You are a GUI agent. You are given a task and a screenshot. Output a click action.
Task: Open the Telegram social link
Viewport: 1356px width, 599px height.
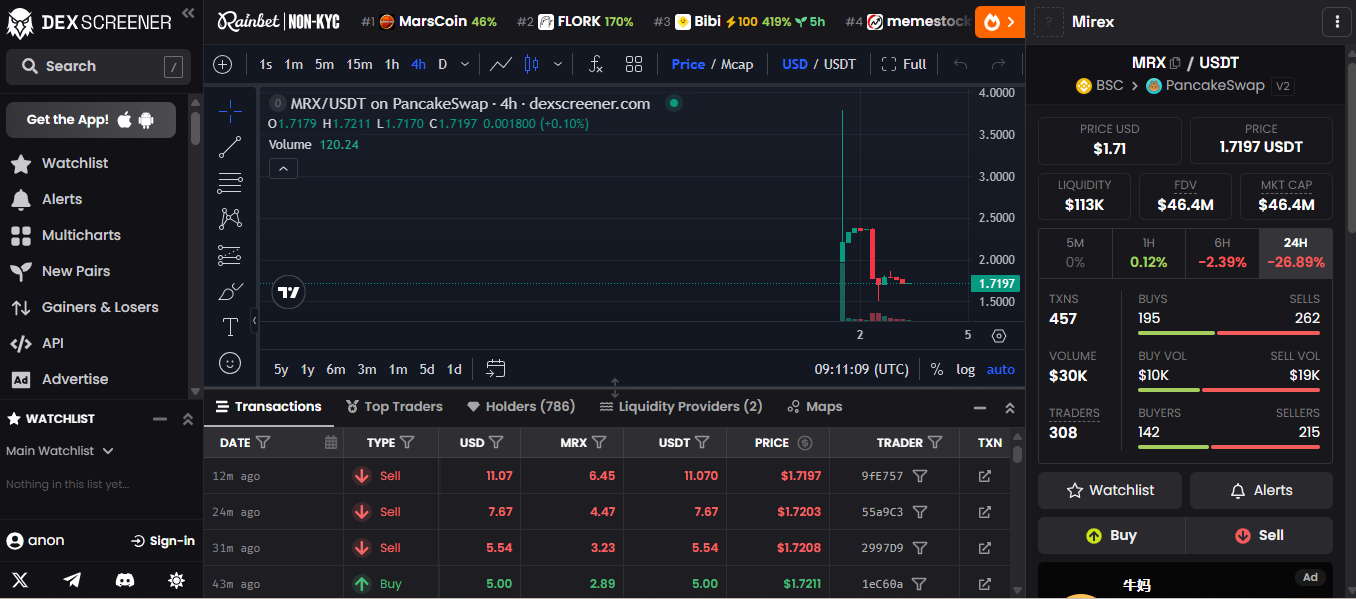[x=72, y=580]
